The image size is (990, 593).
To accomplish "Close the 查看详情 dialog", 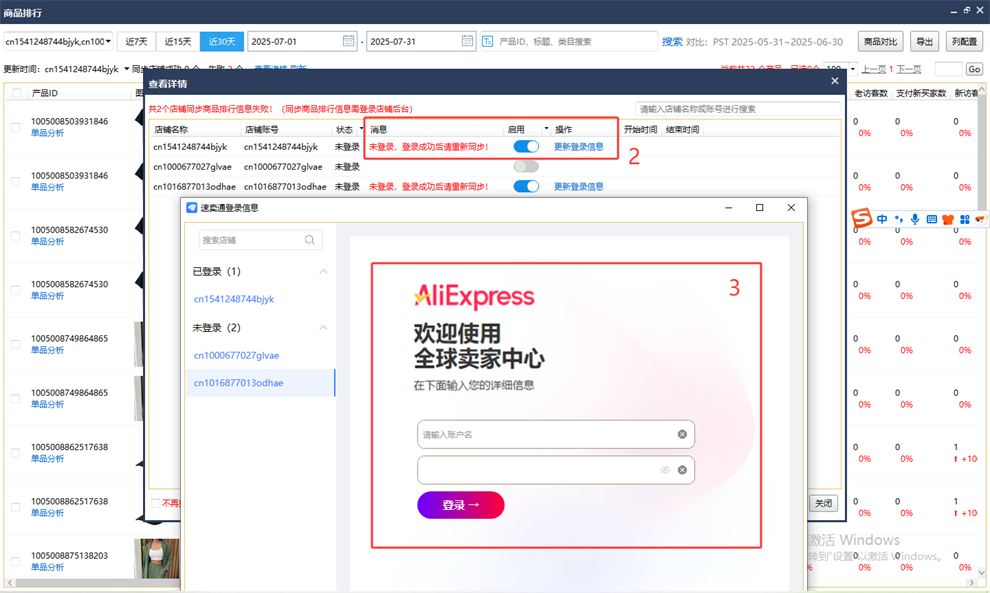I will pos(835,81).
